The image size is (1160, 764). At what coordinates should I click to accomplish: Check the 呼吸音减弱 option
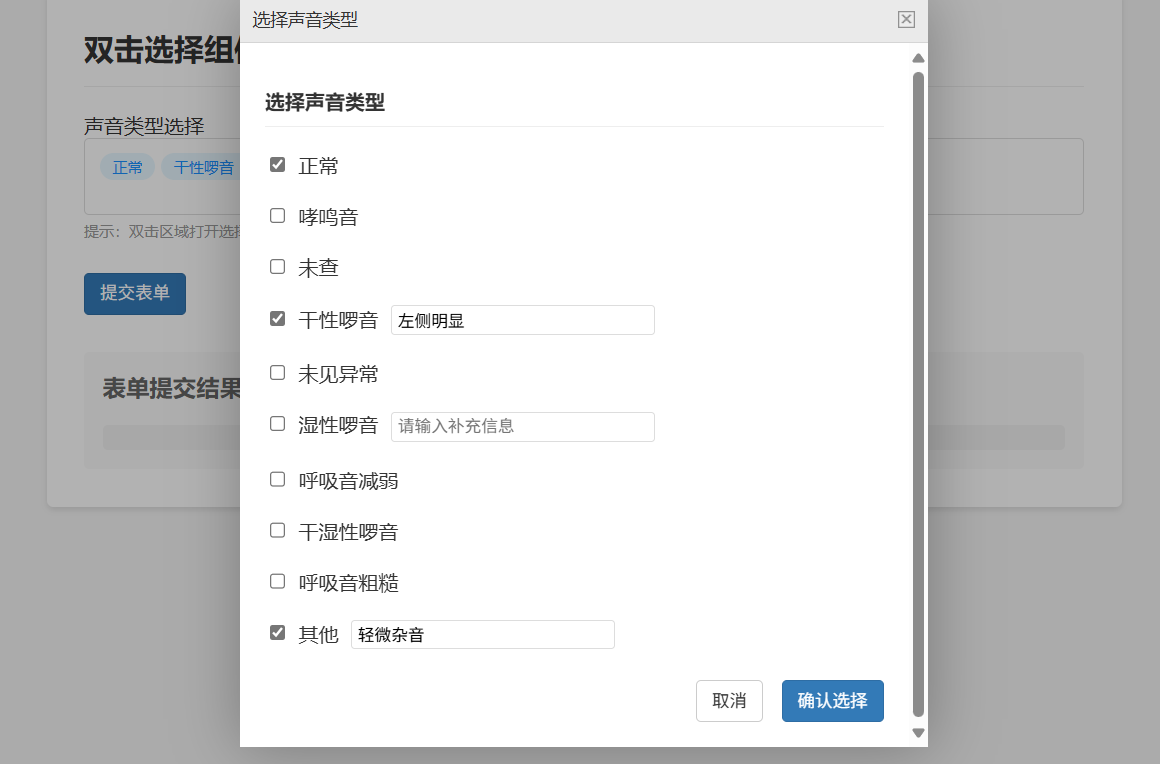coord(278,480)
